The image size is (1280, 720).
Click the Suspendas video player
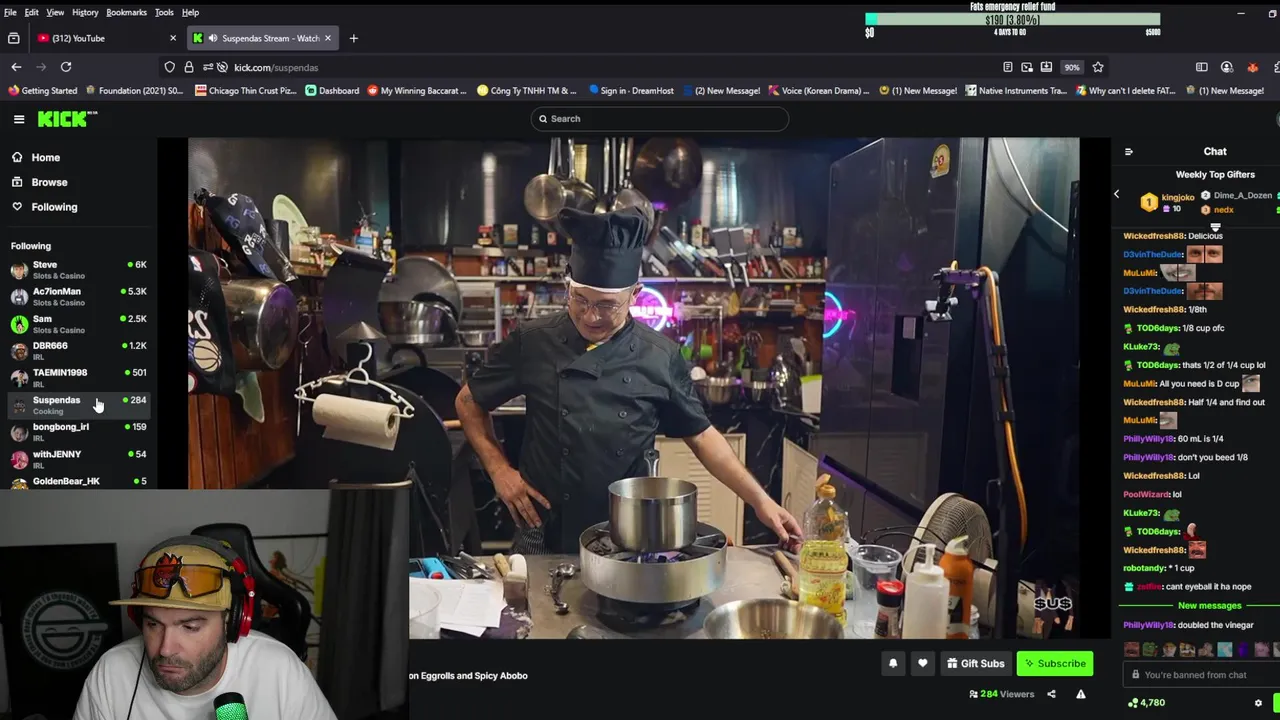634,388
